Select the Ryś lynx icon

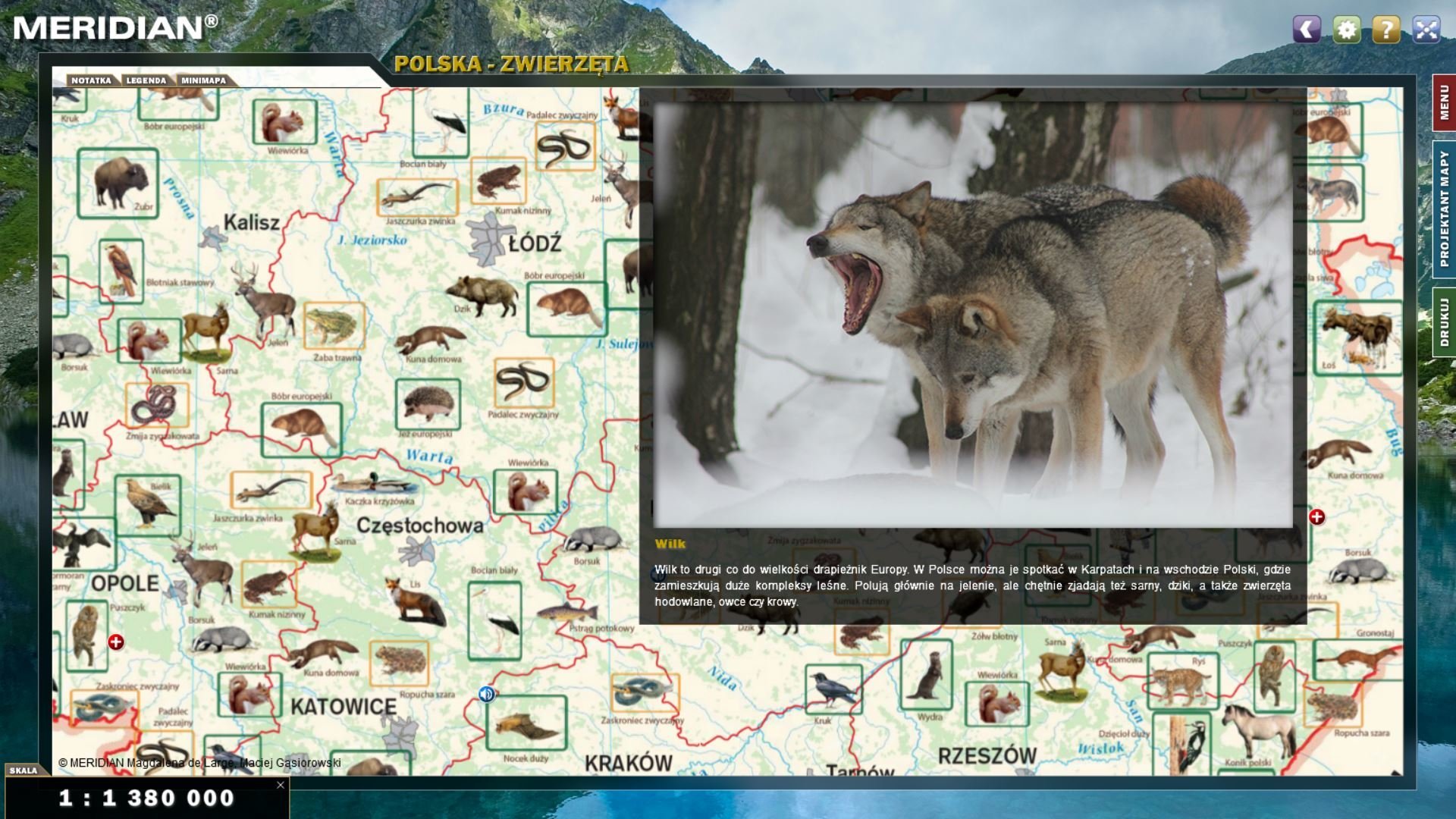[1182, 681]
